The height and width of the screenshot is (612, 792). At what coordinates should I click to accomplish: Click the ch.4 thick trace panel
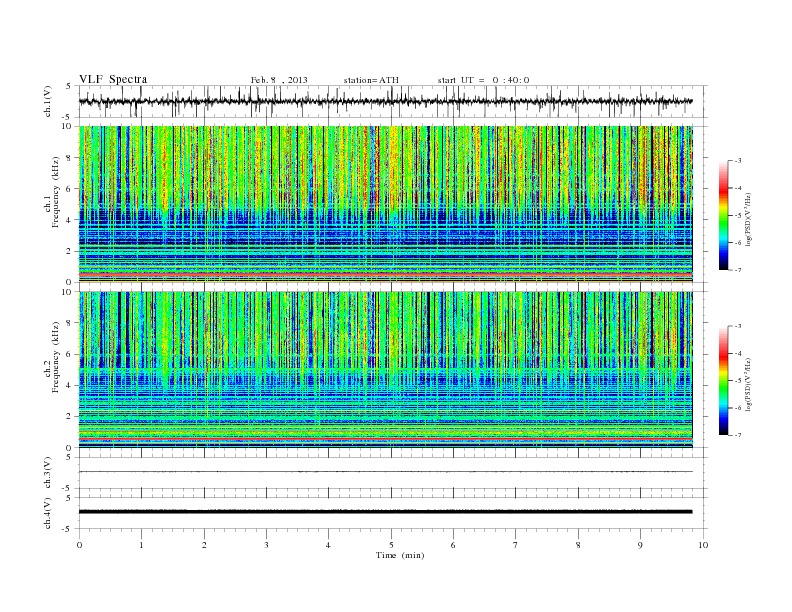click(x=393, y=513)
